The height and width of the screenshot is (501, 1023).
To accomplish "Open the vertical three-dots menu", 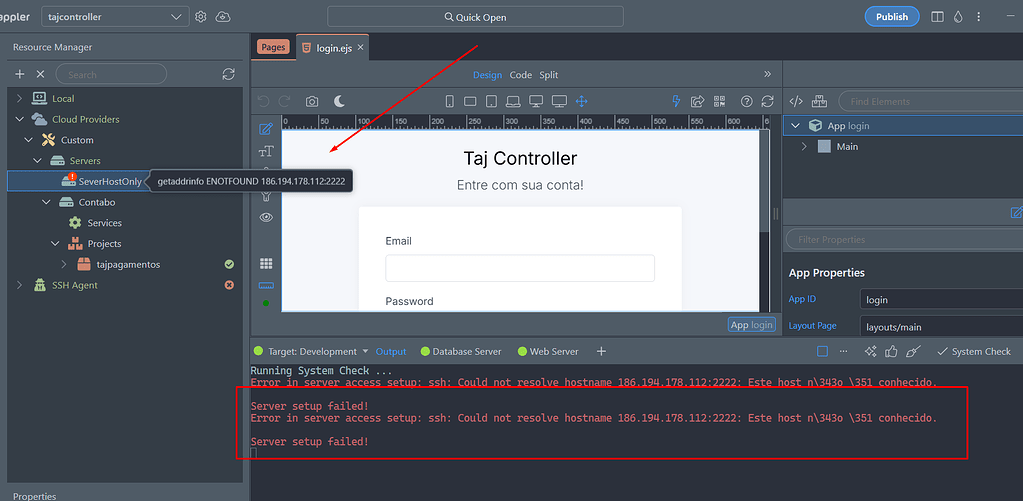I will click(978, 17).
